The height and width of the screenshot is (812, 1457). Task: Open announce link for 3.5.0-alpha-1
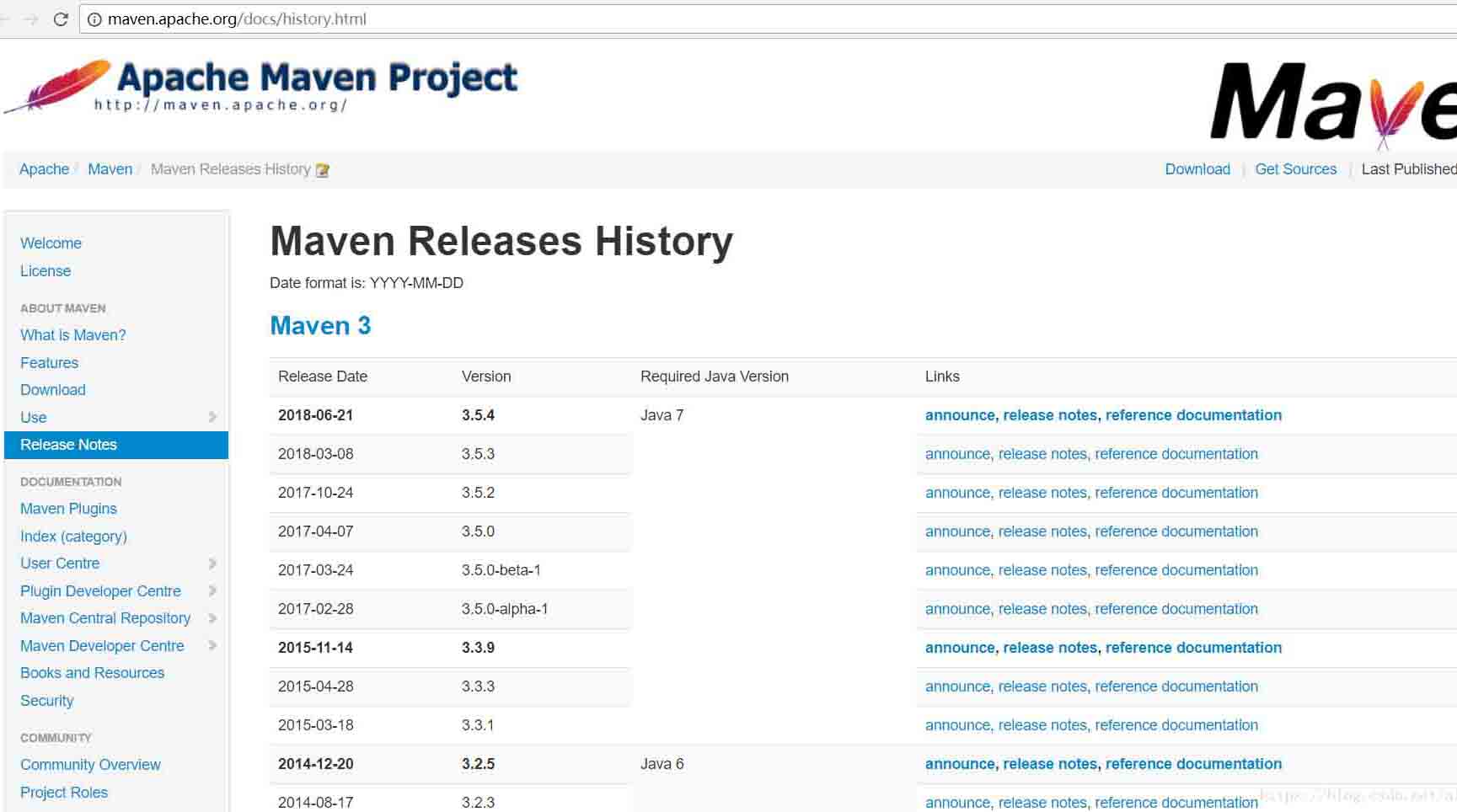pos(957,608)
